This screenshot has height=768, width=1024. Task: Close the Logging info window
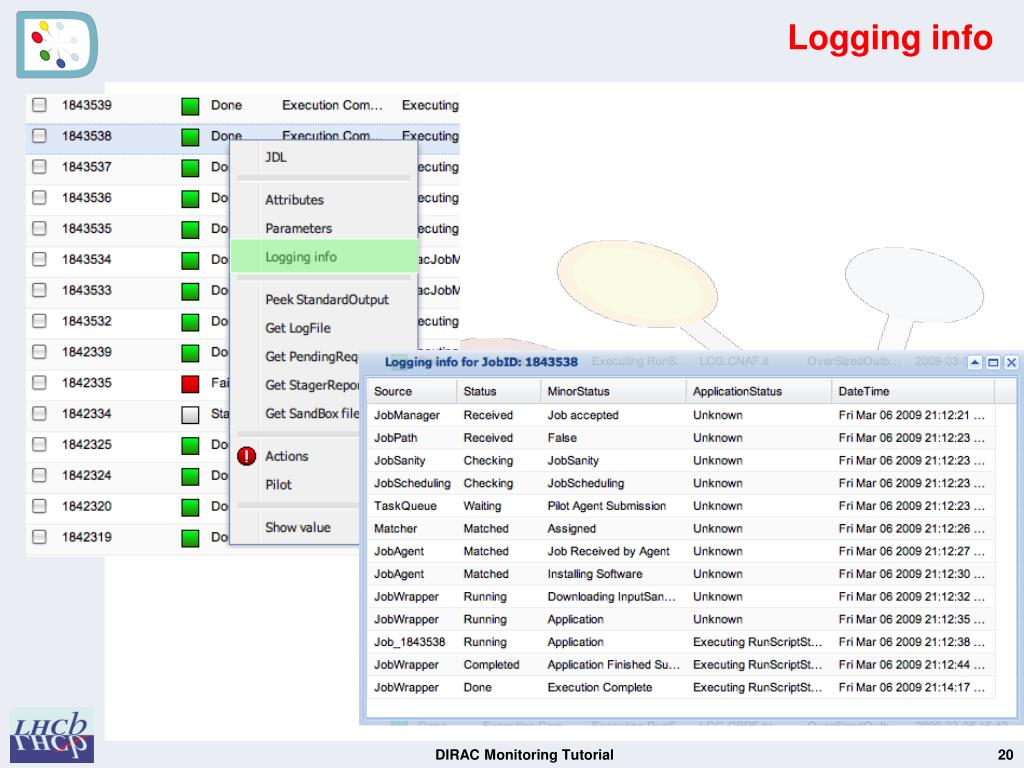pos(1011,362)
